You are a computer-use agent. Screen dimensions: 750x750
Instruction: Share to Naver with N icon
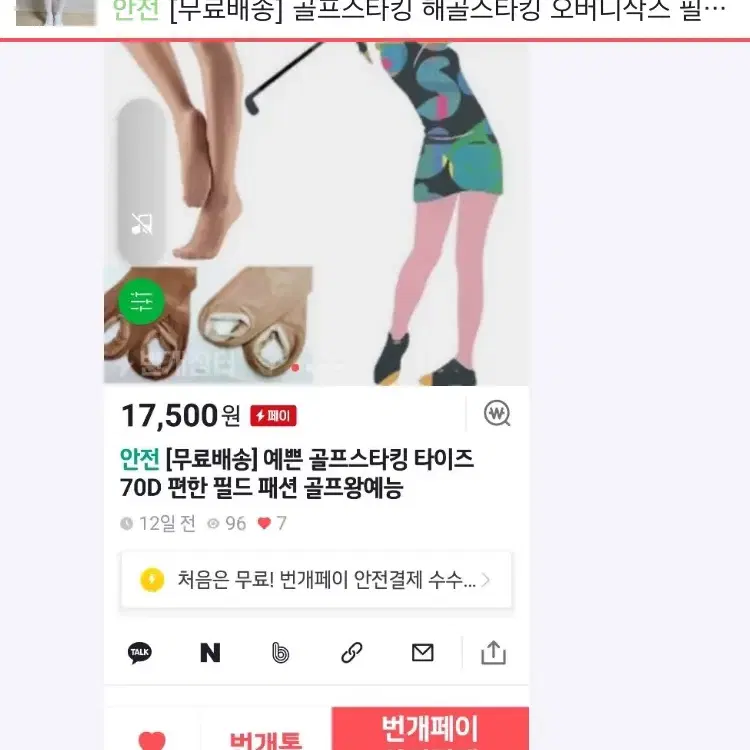pyautogui.click(x=210, y=652)
